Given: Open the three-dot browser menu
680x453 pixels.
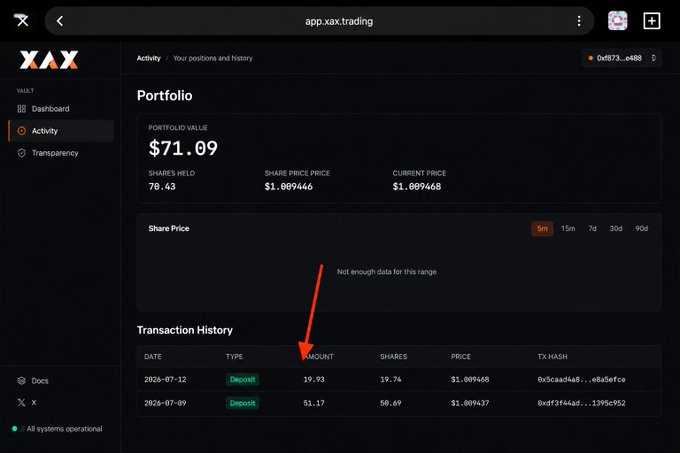Looking at the screenshot, I should pos(579,21).
